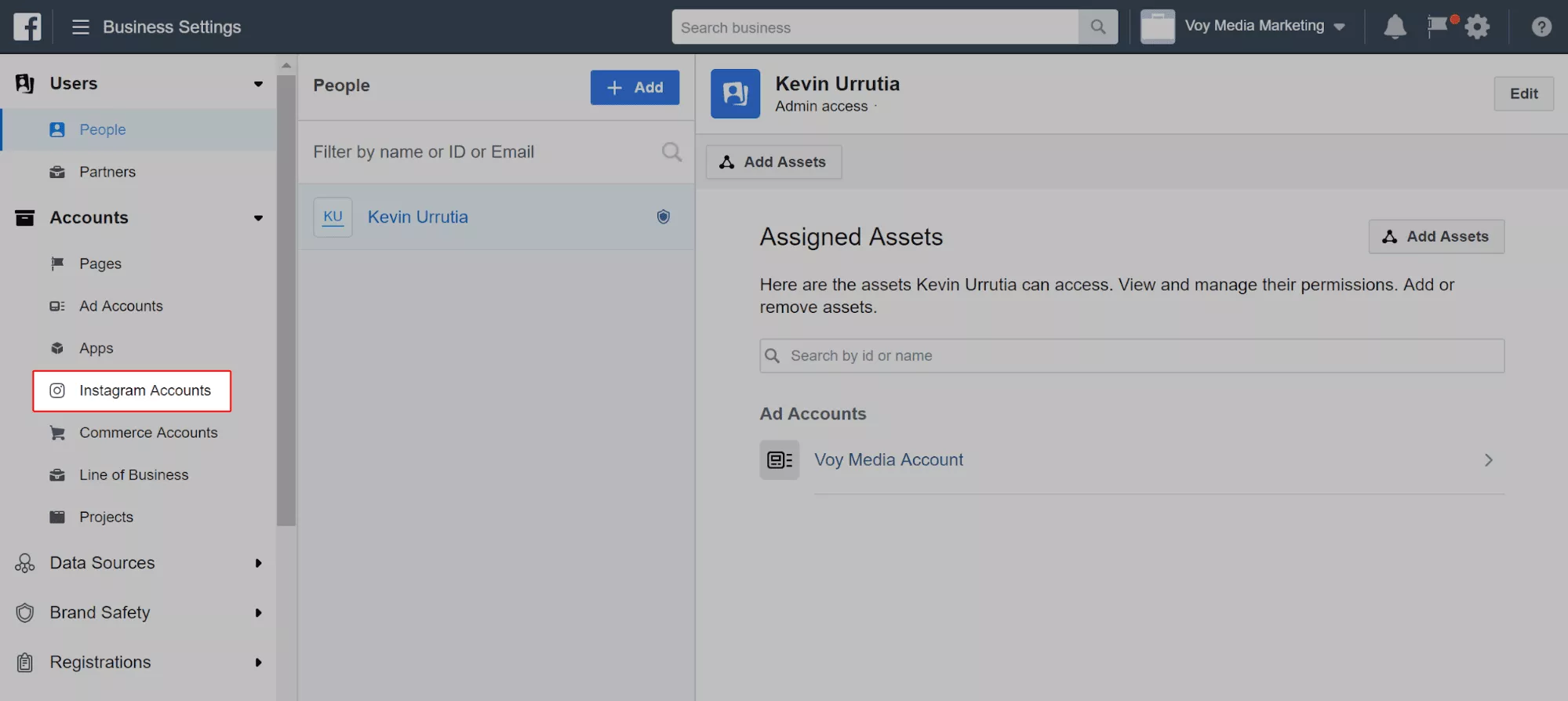Click the Facebook logo icon
The image size is (1568, 701).
pos(27,27)
